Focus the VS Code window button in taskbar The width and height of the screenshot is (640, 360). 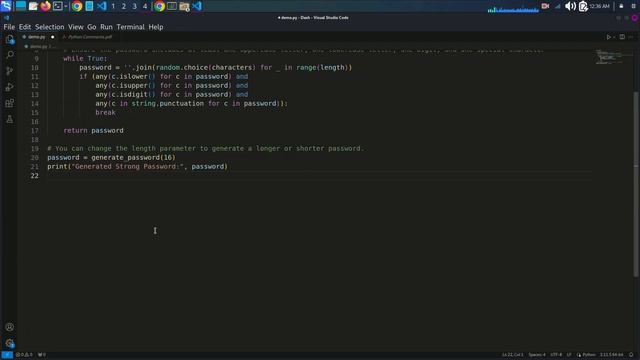(x=197, y=6)
